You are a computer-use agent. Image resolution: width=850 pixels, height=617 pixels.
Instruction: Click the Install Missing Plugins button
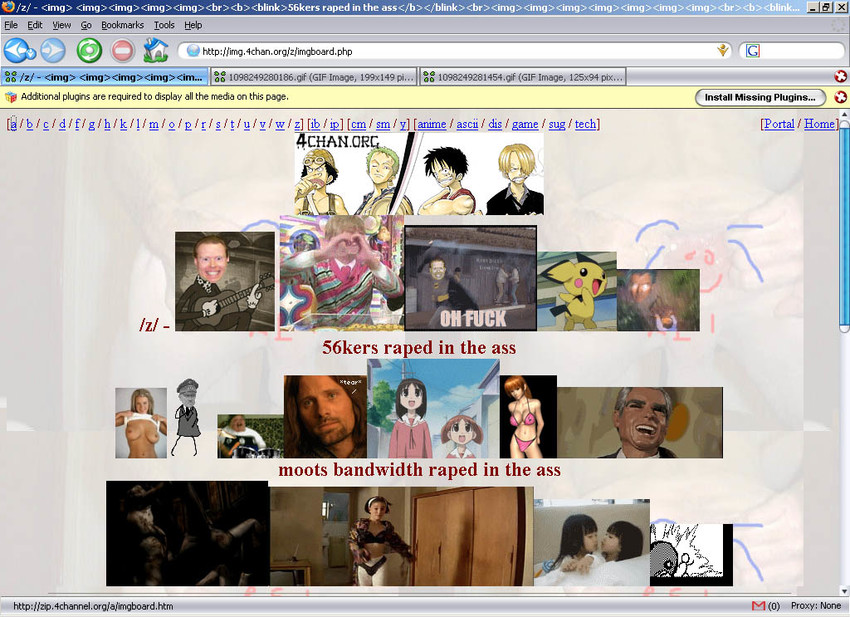point(760,98)
